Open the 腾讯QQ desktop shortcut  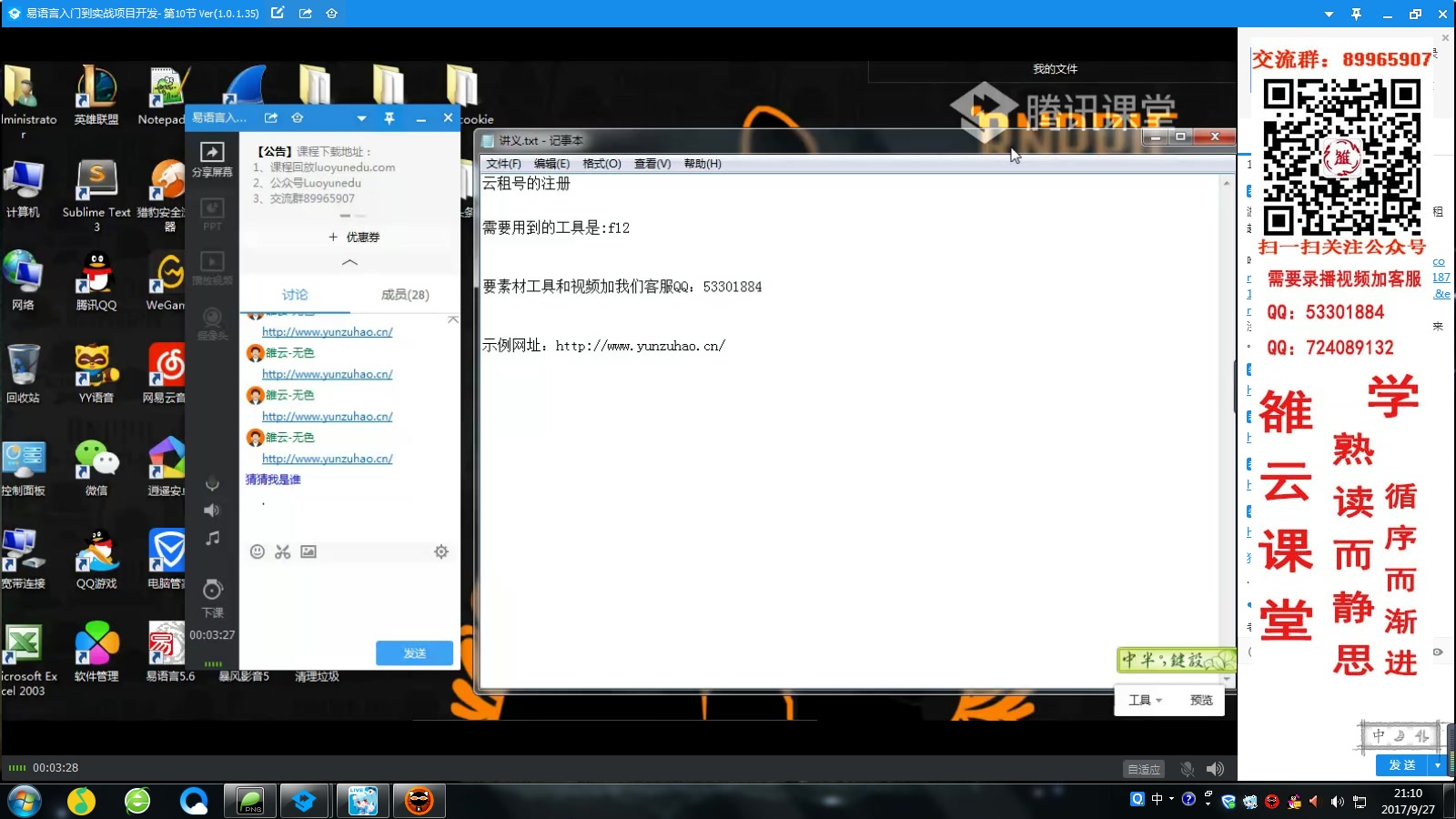tap(96, 281)
